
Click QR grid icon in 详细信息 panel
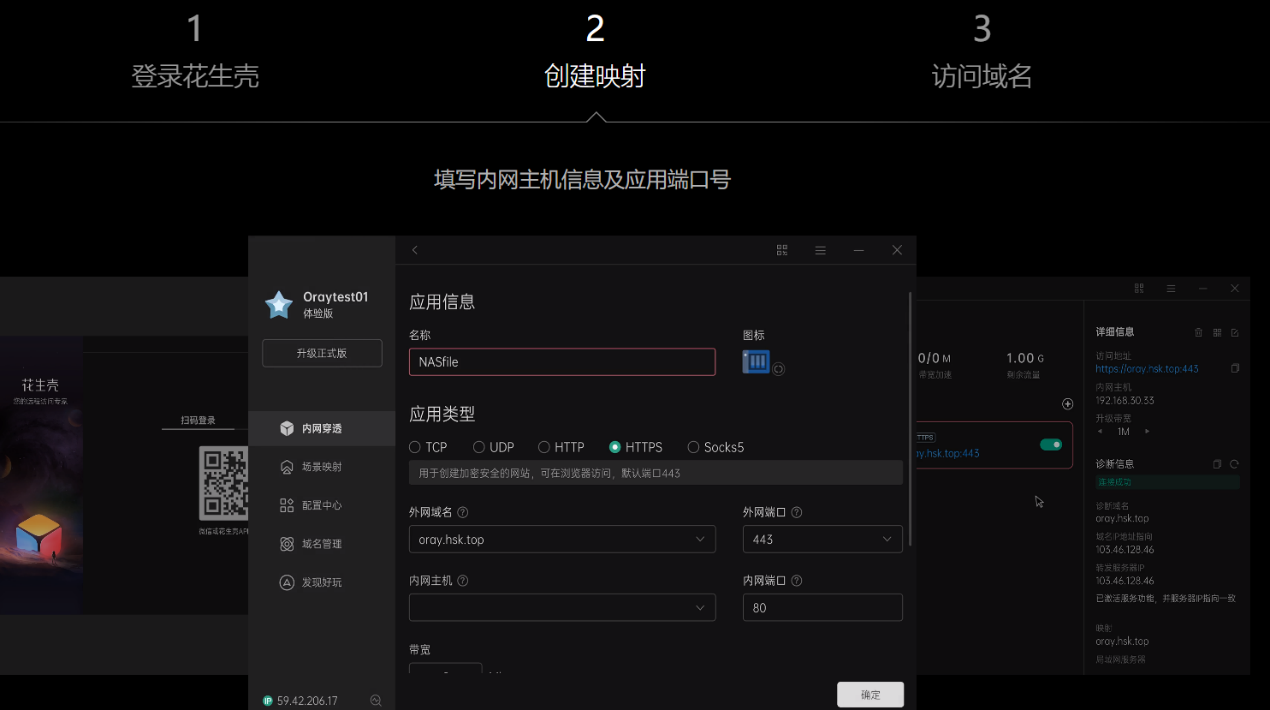(1217, 332)
